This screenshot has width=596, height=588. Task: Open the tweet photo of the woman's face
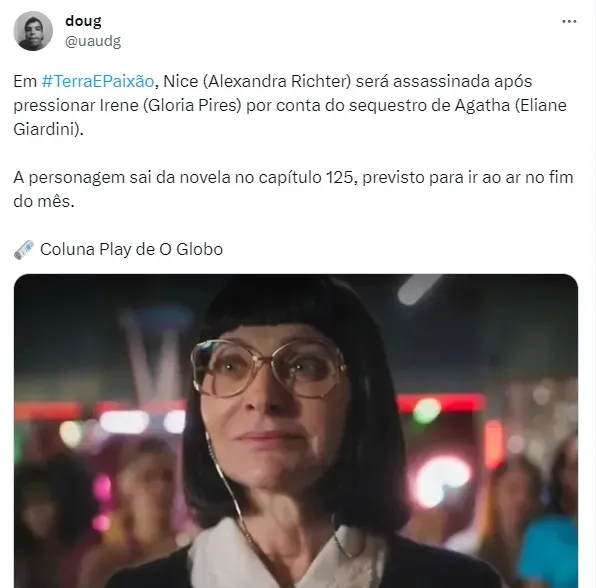point(296,431)
